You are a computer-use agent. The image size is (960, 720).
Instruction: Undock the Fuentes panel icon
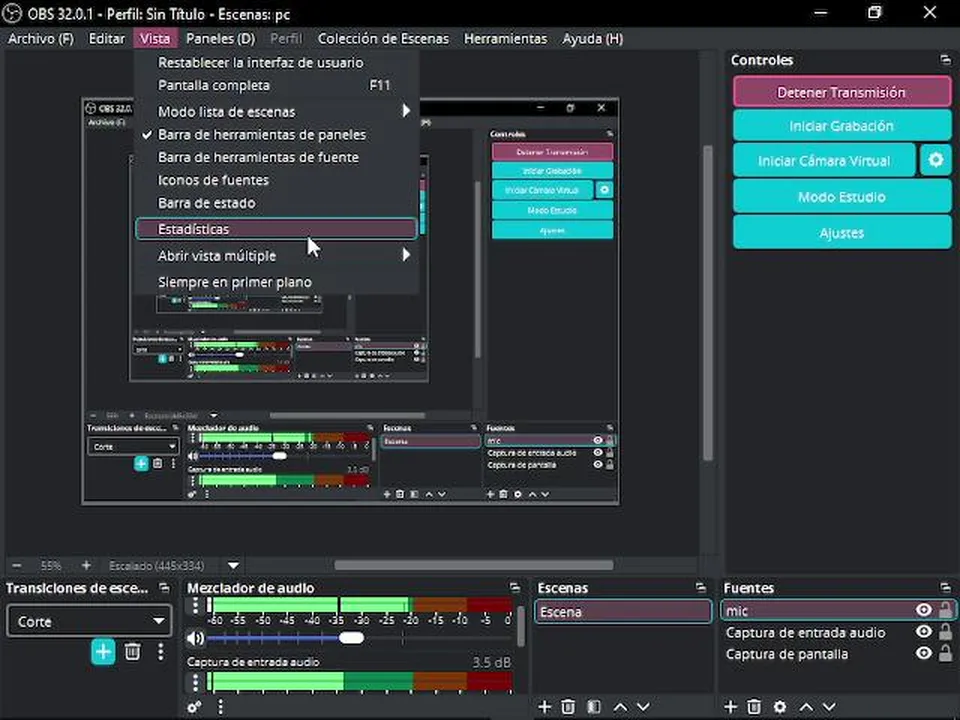(945, 587)
